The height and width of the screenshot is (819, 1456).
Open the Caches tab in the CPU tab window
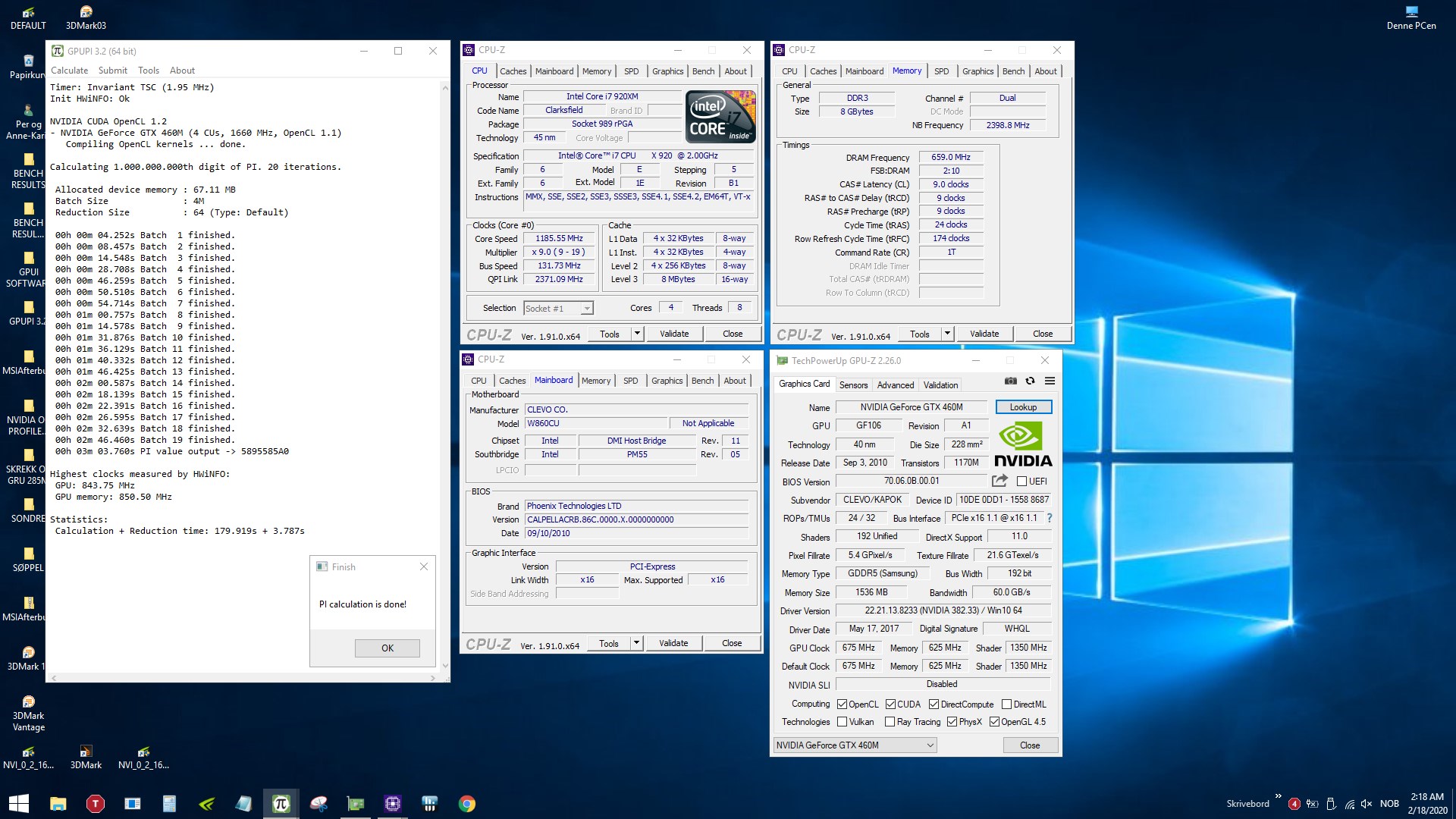tap(513, 71)
